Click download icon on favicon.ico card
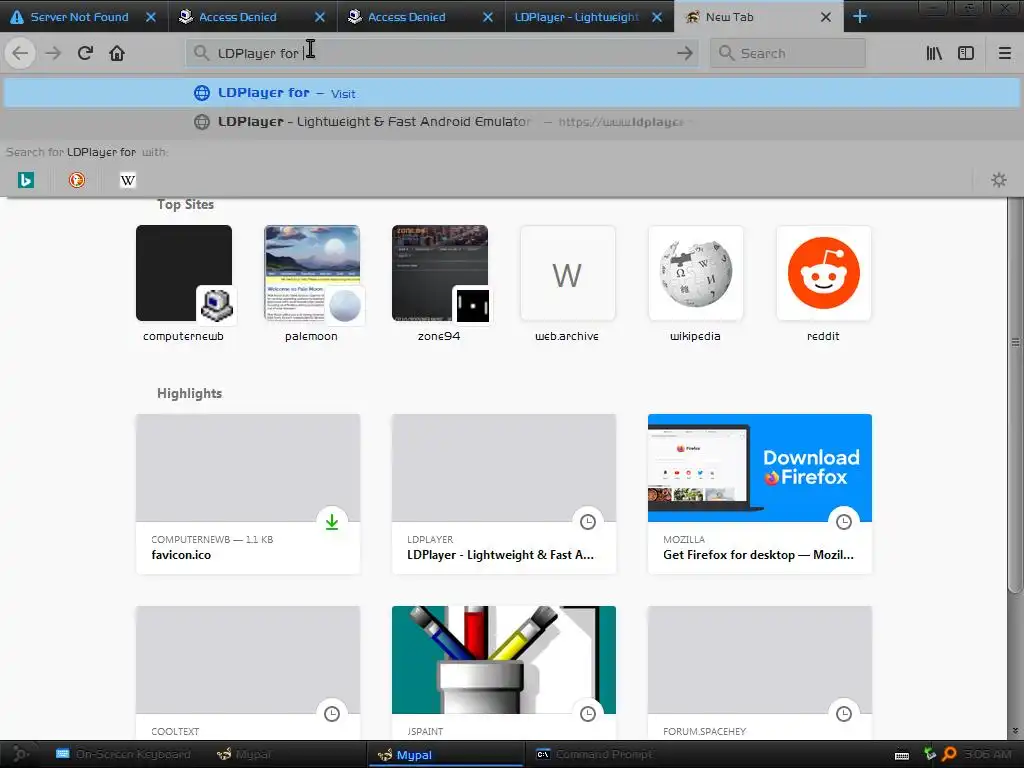Image resolution: width=1024 pixels, height=768 pixels. tap(332, 522)
